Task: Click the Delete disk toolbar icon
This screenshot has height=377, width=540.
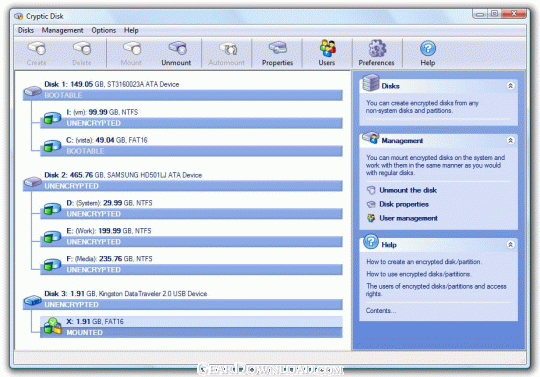Action: pos(82,49)
